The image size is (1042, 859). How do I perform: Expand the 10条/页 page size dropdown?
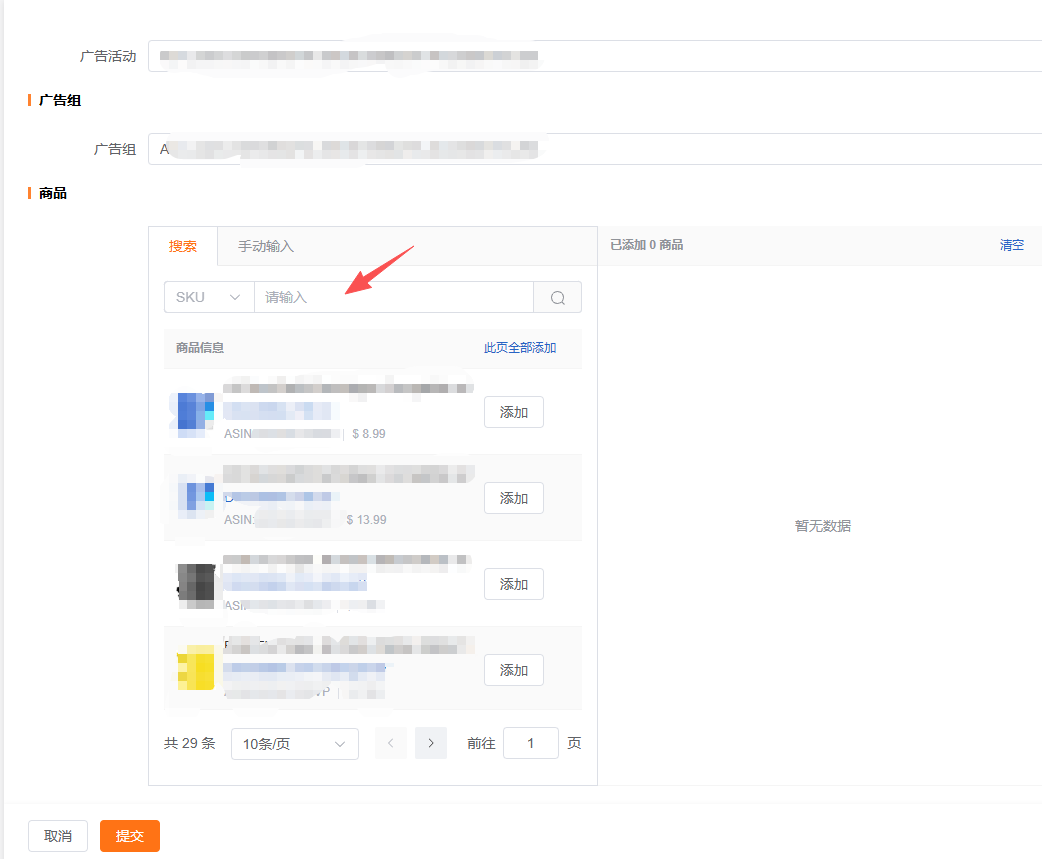pyautogui.click(x=295, y=743)
